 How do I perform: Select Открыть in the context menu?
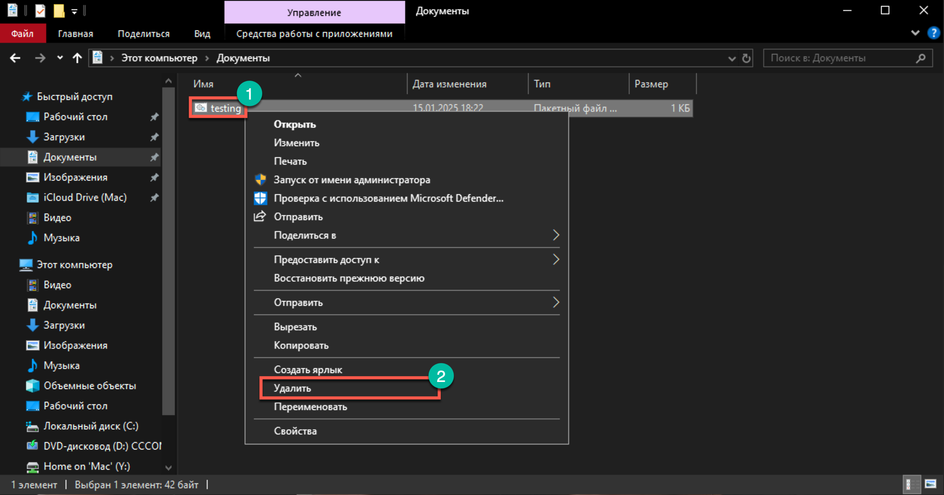406,124
